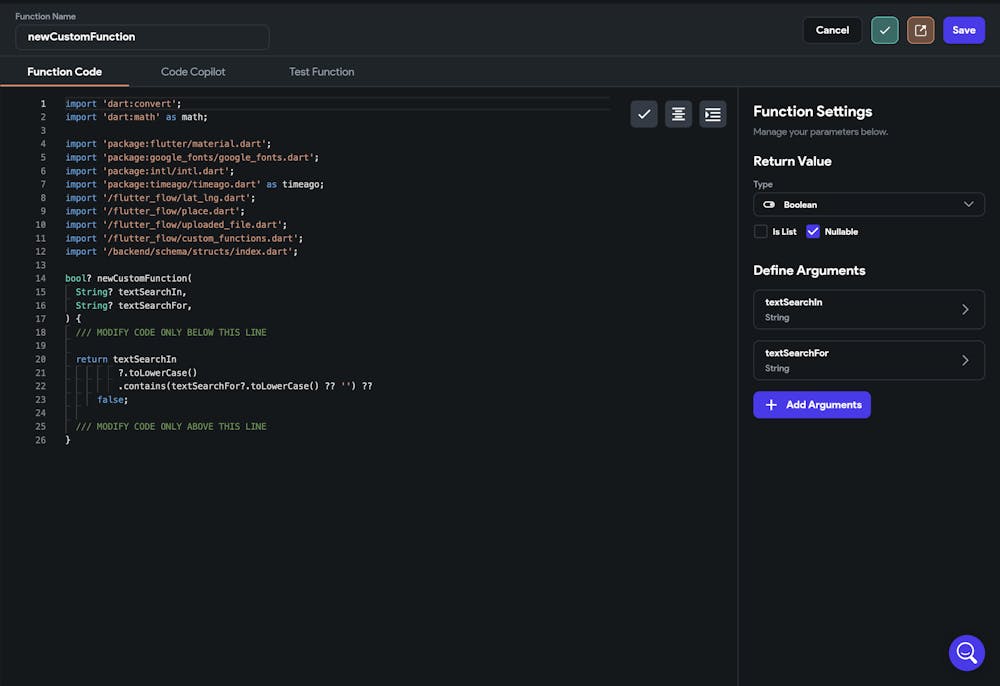Click the center-align format code icon
Viewport: 1000px width, 686px height.
coord(678,114)
